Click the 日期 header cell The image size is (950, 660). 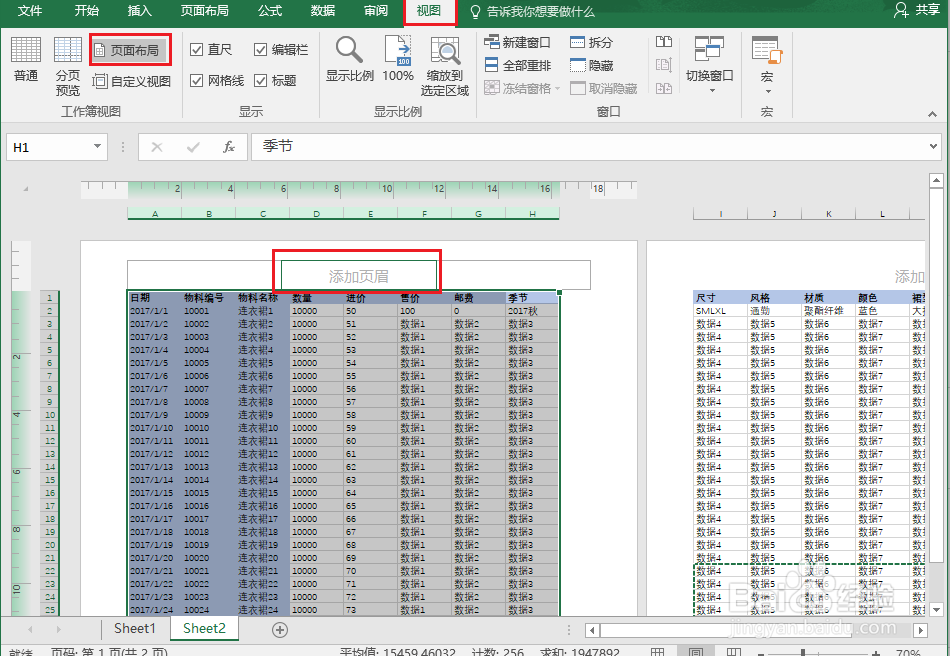[x=154, y=298]
